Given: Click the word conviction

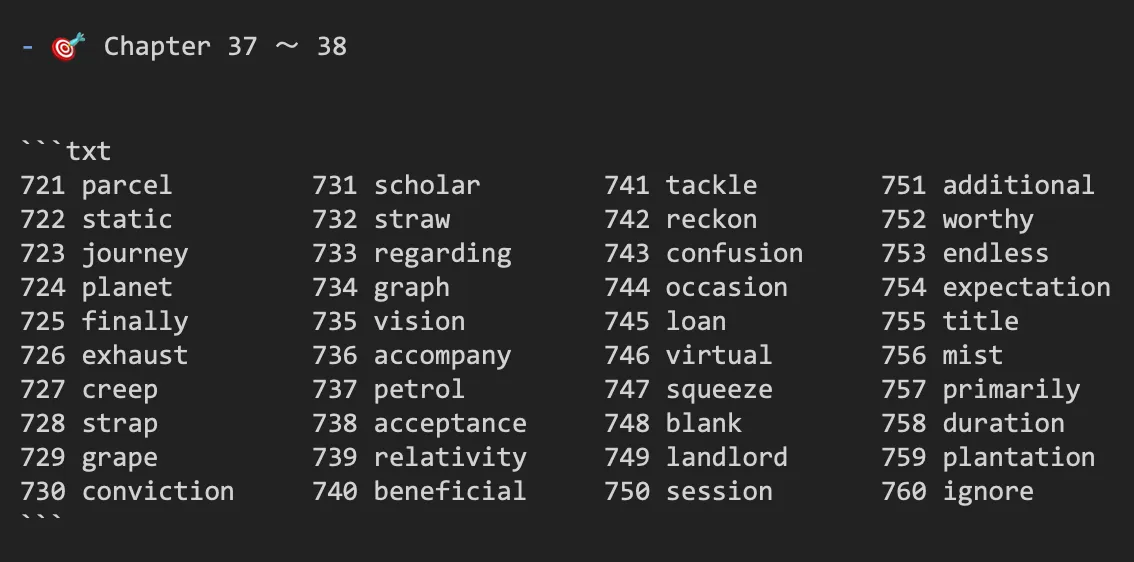Looking at the screenshot, I should (x=158, y=491).
